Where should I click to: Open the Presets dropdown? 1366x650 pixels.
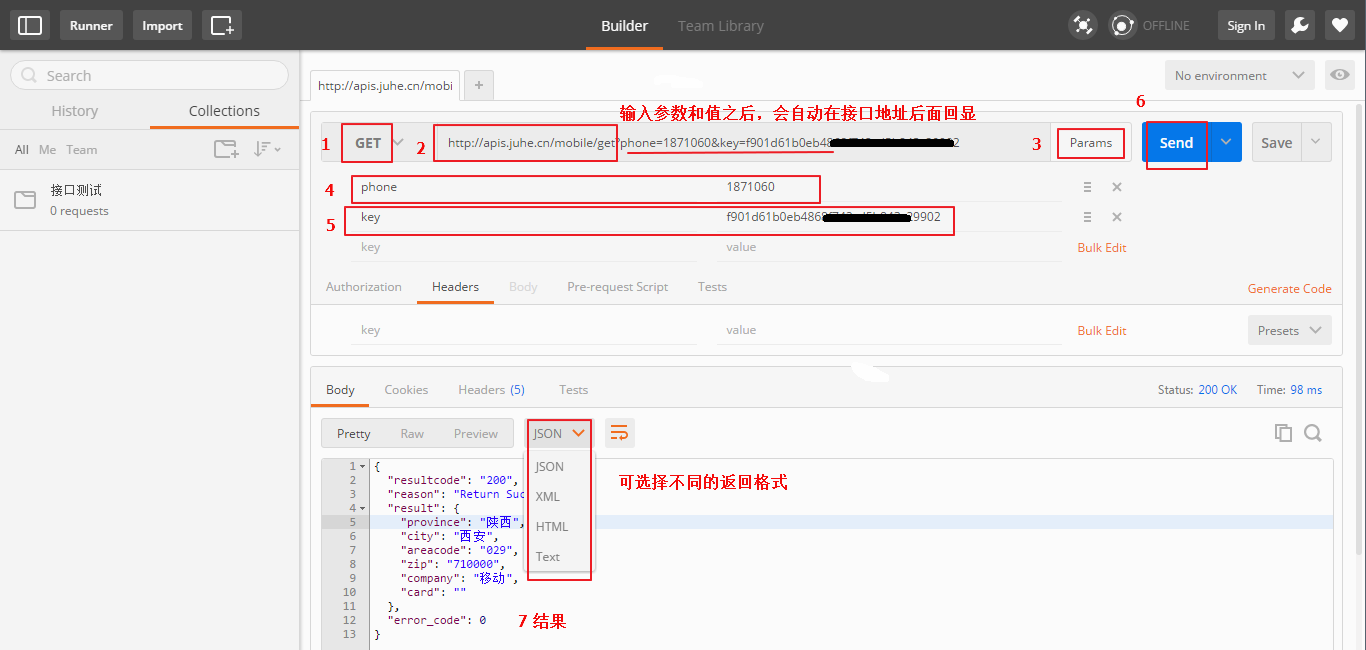1289,331
